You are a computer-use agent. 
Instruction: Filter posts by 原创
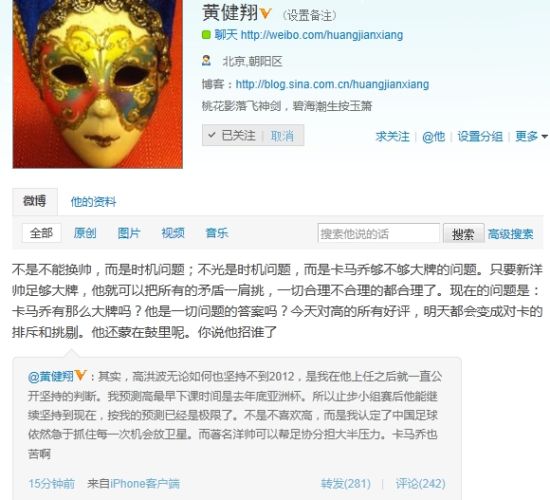85,233
